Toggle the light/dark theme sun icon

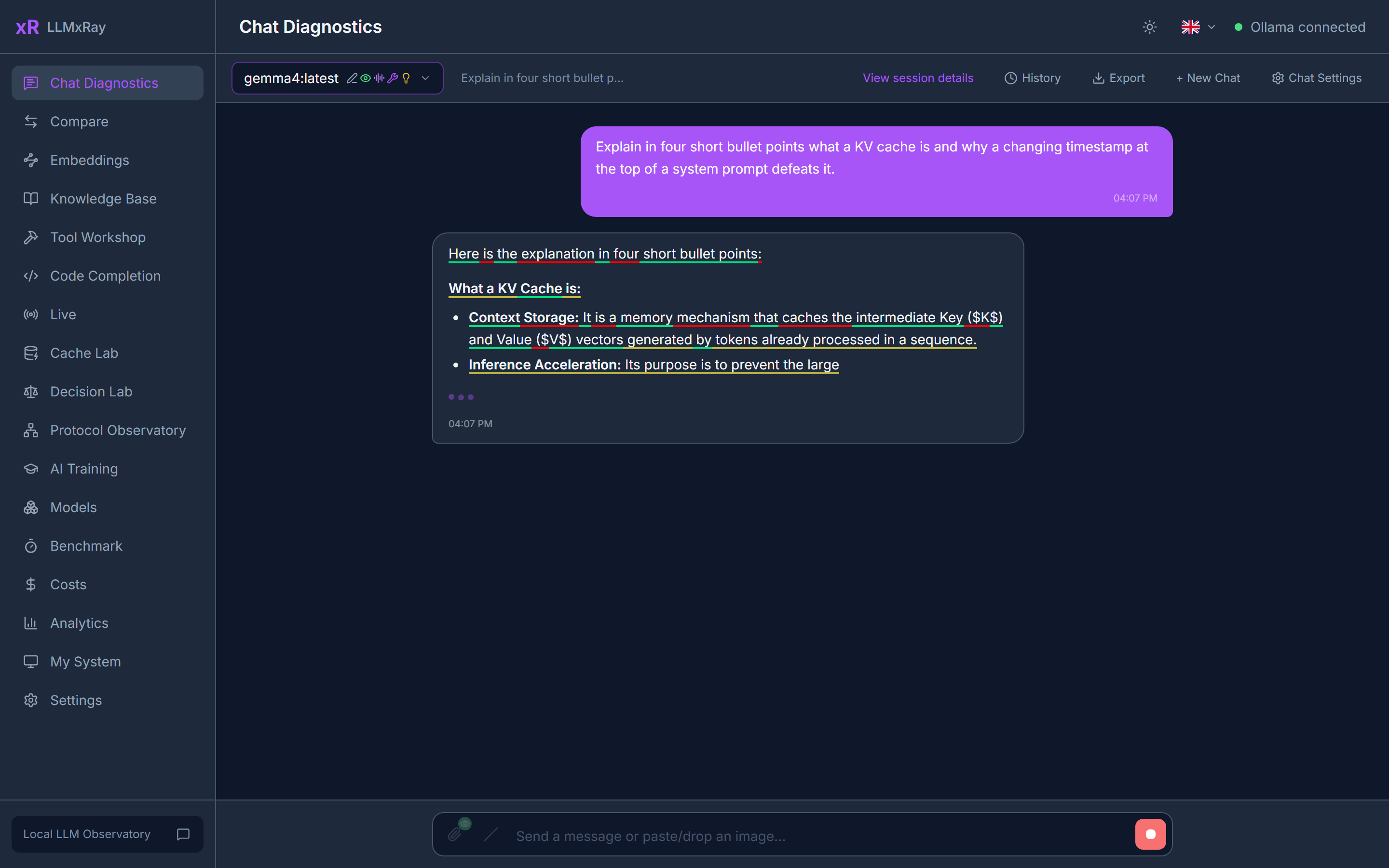pos(1150,27)
